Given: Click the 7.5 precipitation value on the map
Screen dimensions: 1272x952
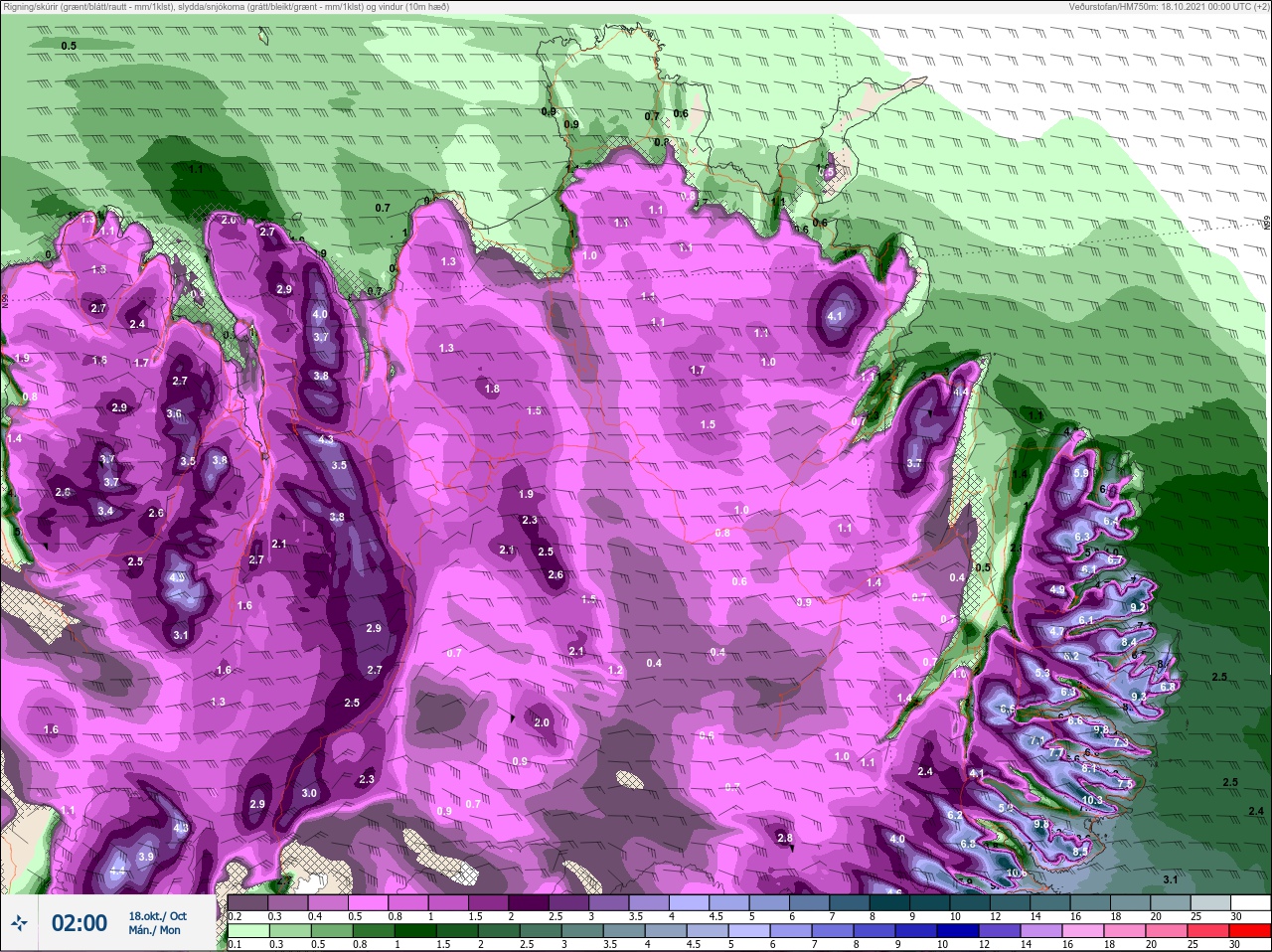Looking at the screenshot, I should pos(1125,784).
